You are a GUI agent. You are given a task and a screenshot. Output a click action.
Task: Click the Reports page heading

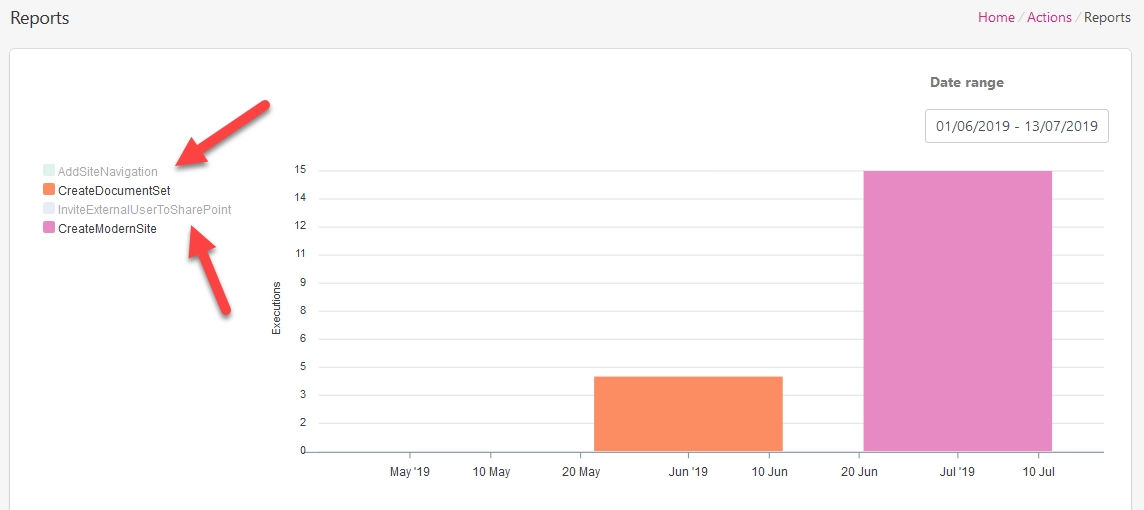(x=39, y=18)
